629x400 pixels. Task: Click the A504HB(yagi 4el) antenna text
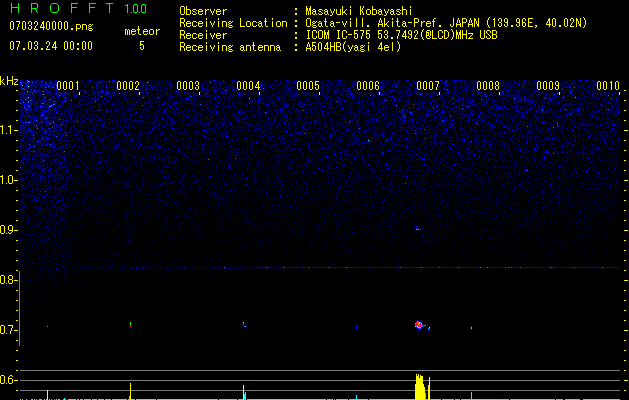click(x=353, y=47)
